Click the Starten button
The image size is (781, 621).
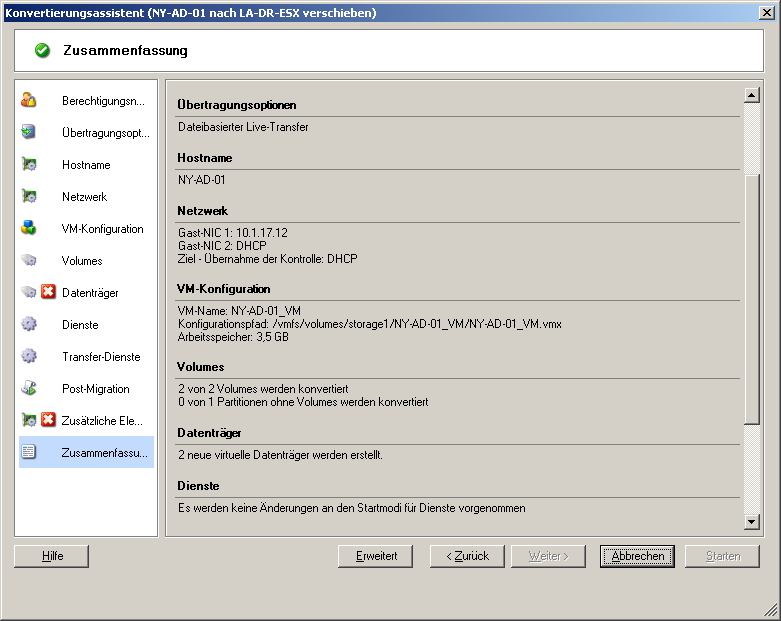click(x=723, y=556)
